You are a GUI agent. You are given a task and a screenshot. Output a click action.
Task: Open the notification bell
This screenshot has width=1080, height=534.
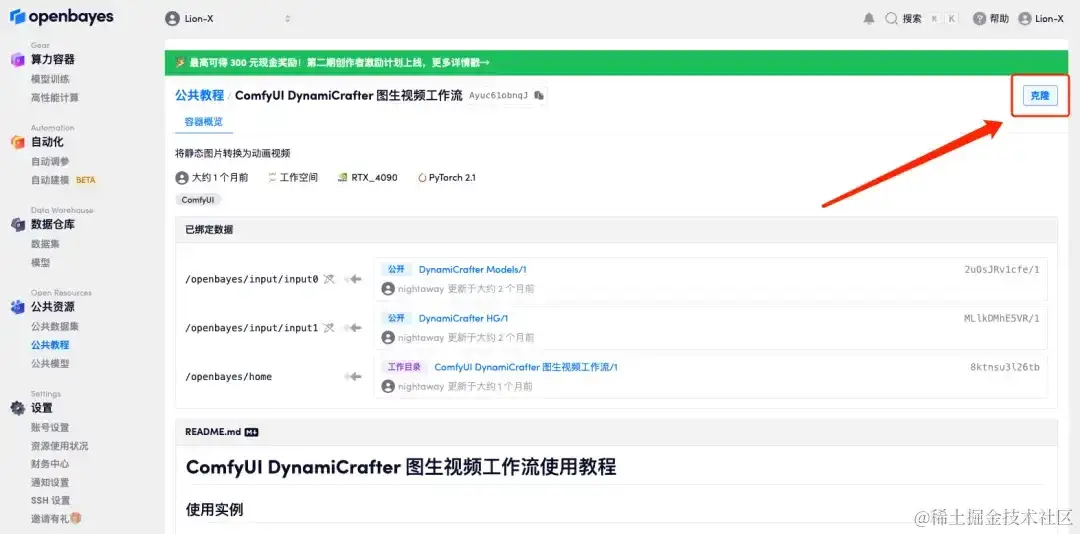[x=869, y=19]
